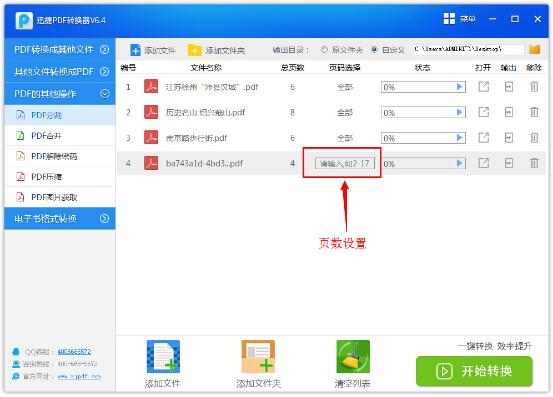Select file name 南京路步行街.pdf
553x397 pixels.
pyautogui.click(x=196, y=138)
